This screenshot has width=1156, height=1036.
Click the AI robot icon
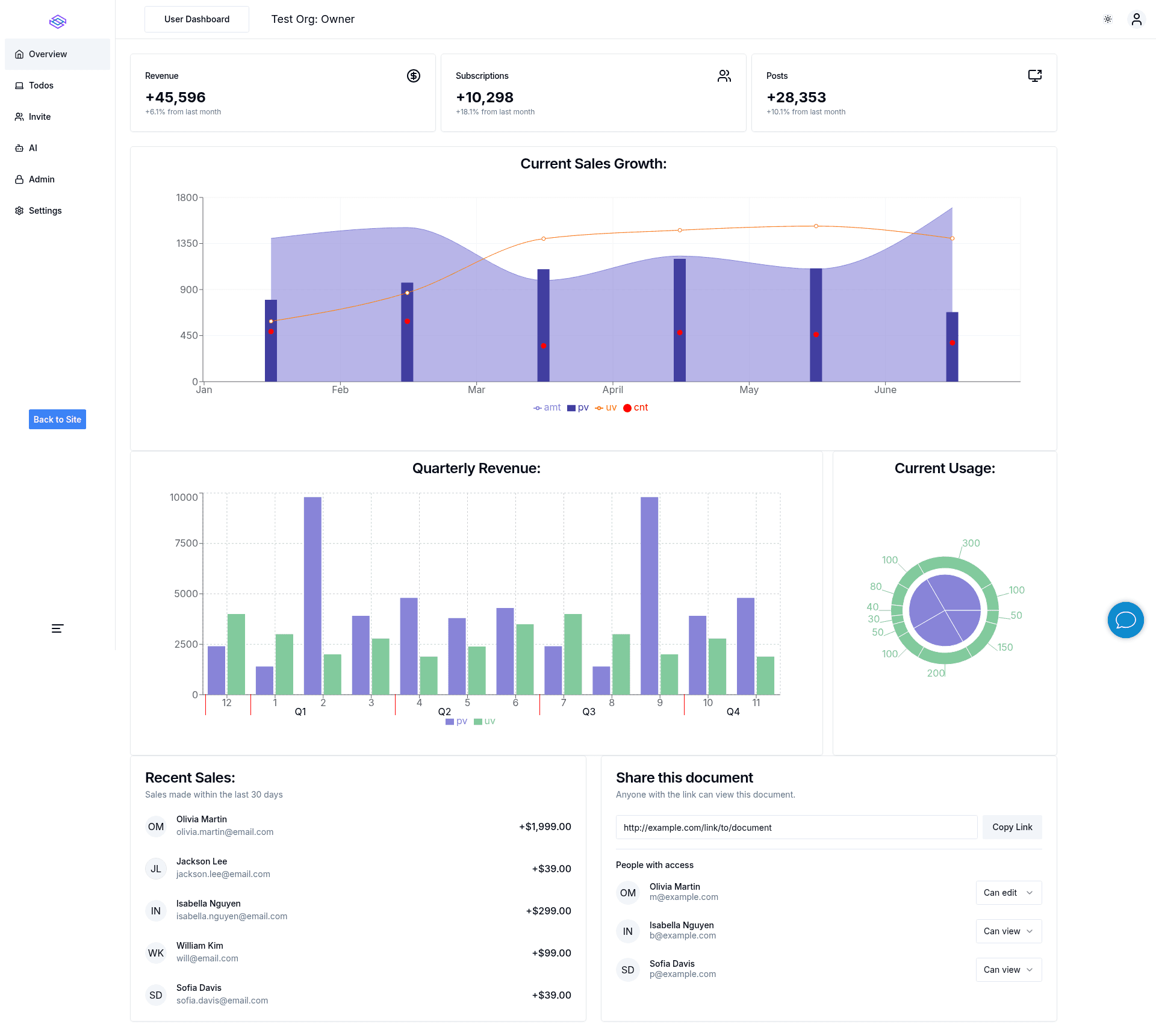click(19, 148)
